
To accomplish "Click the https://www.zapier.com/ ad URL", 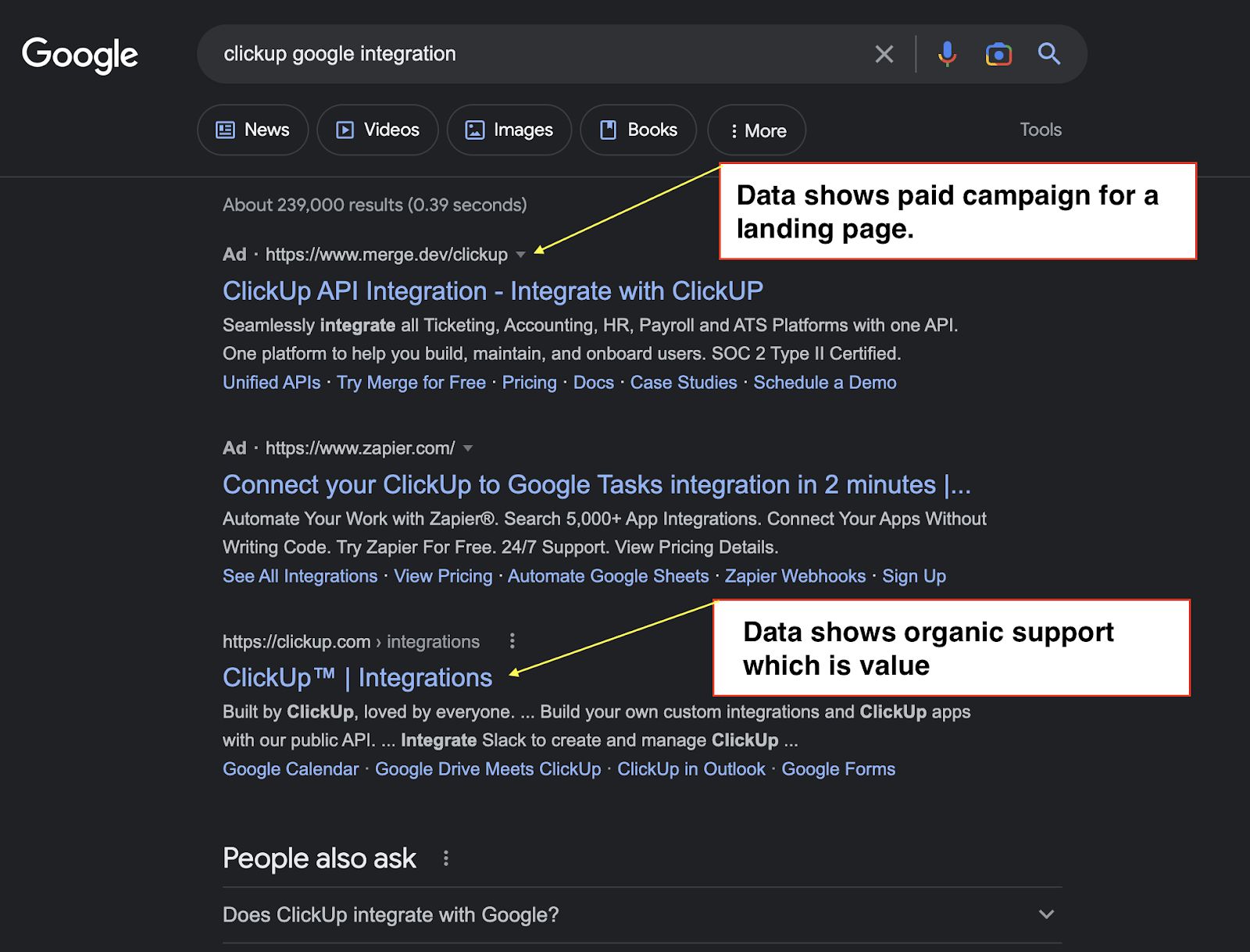I will click(360, 448).
